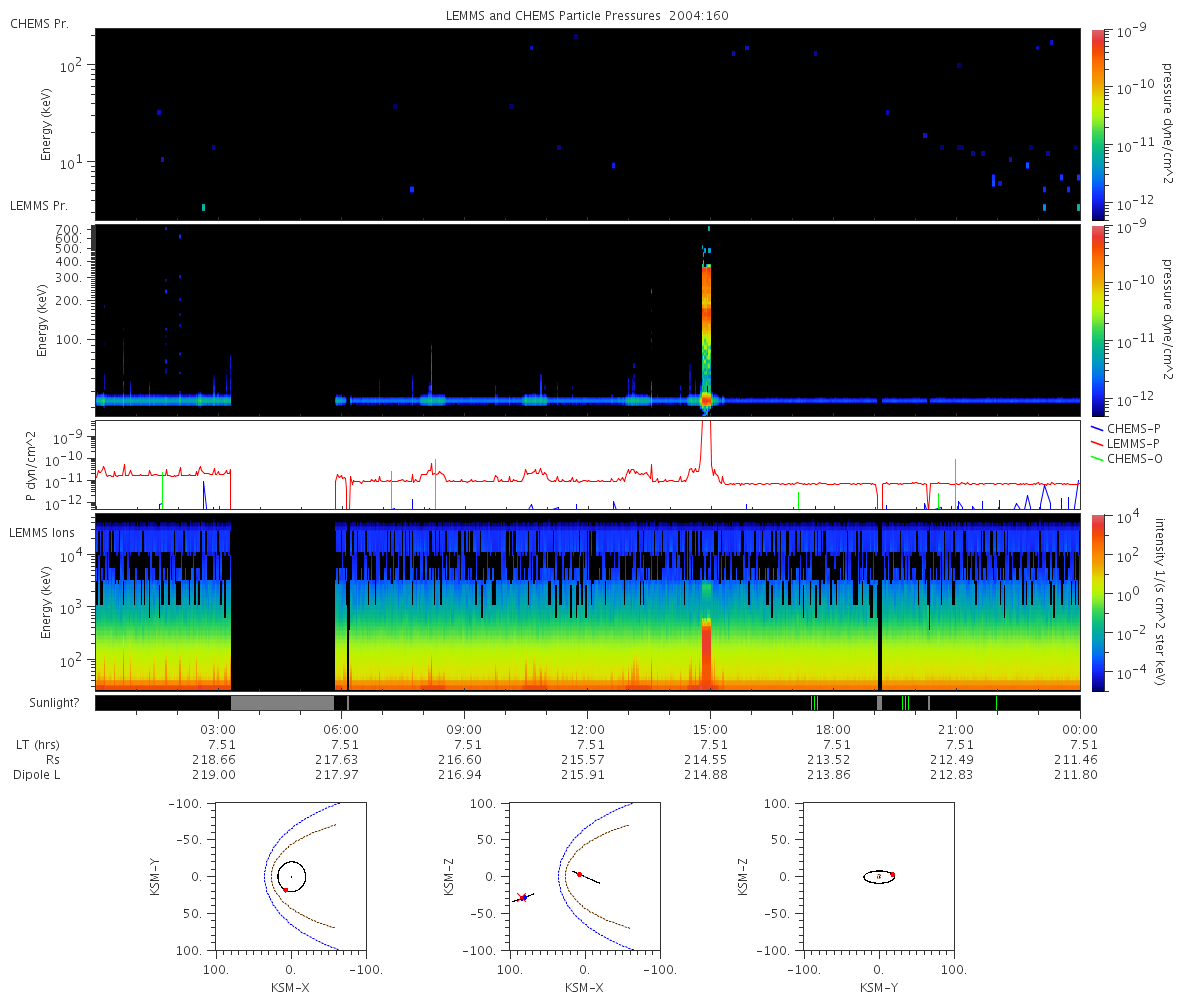Click the gray block in the Sunlight bar
Viewport: 1200px width, 1000px height.
click(283, 703)
